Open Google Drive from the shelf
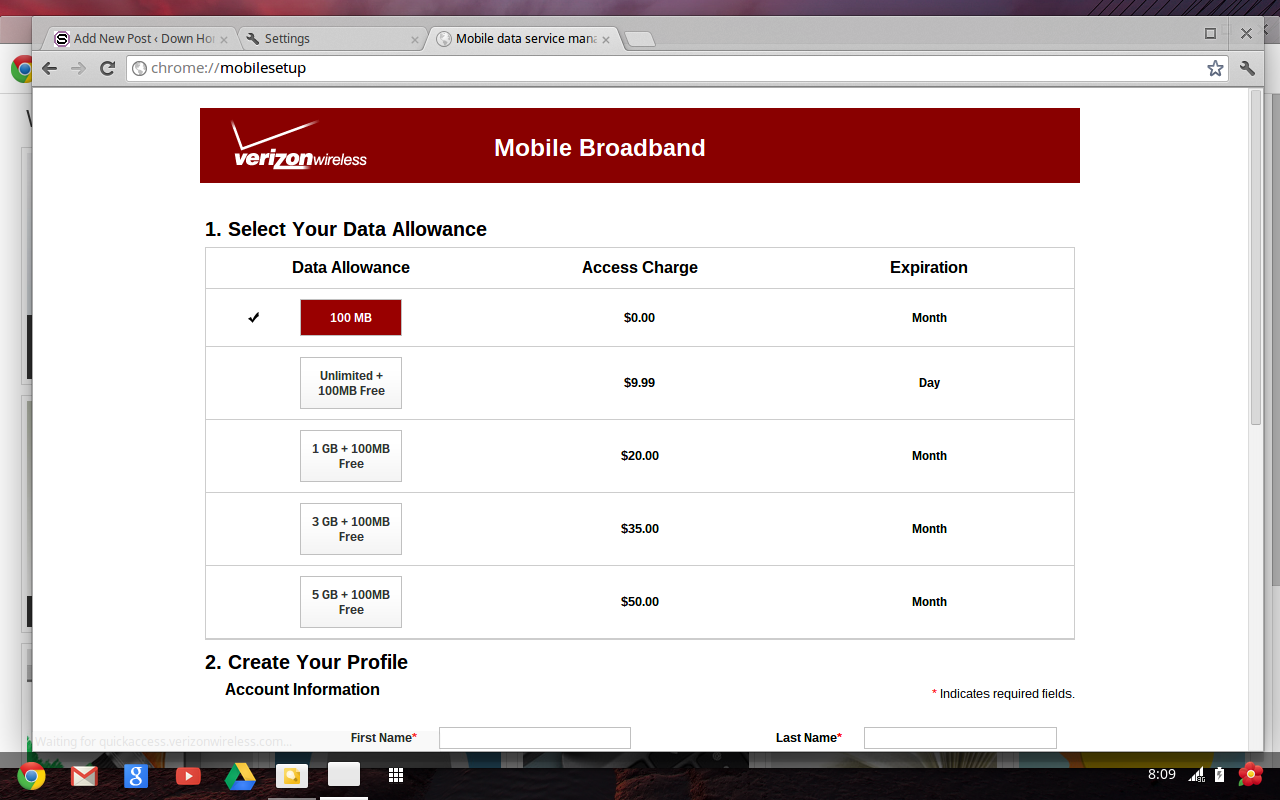The height and width of the screenshot is (800, 1280). 240,775
